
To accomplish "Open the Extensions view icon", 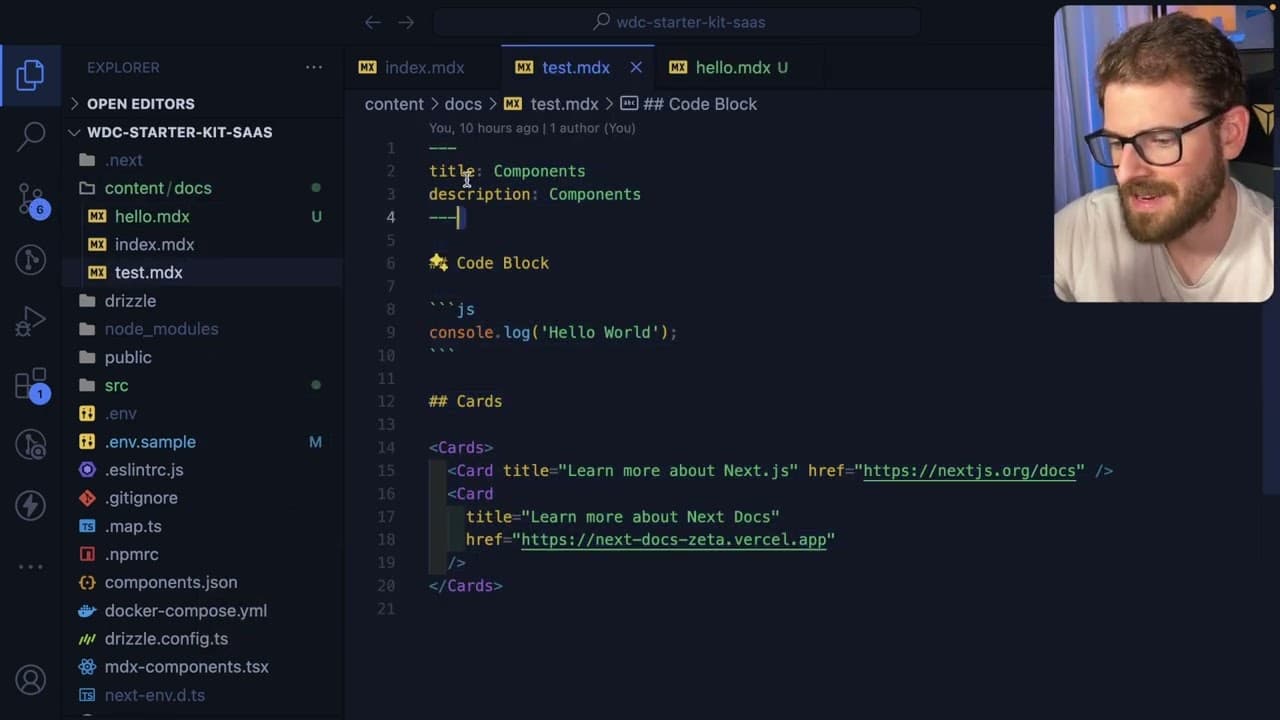I will click(30, 384).
